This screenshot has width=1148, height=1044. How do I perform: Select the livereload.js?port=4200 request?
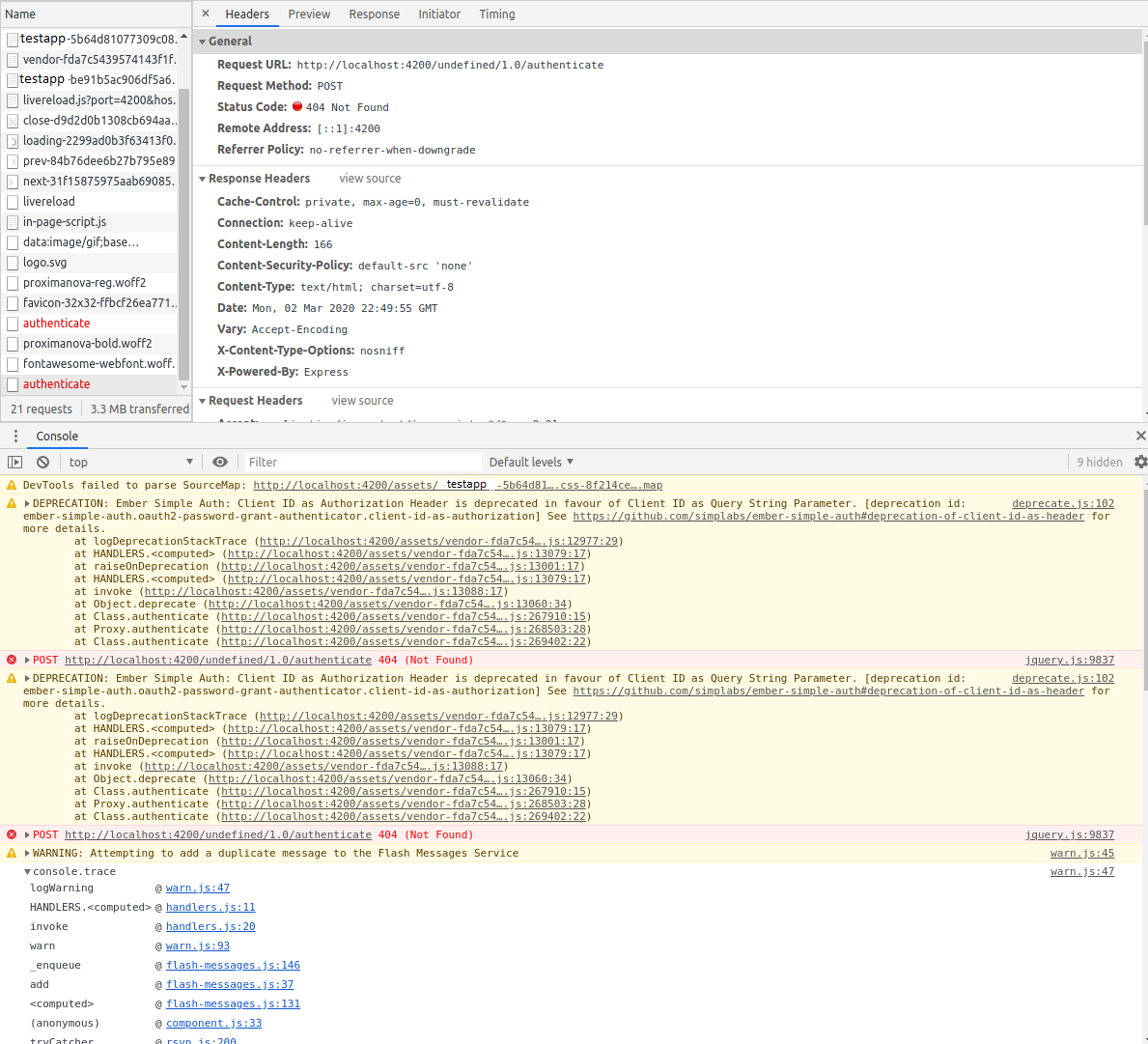[90, 100]
